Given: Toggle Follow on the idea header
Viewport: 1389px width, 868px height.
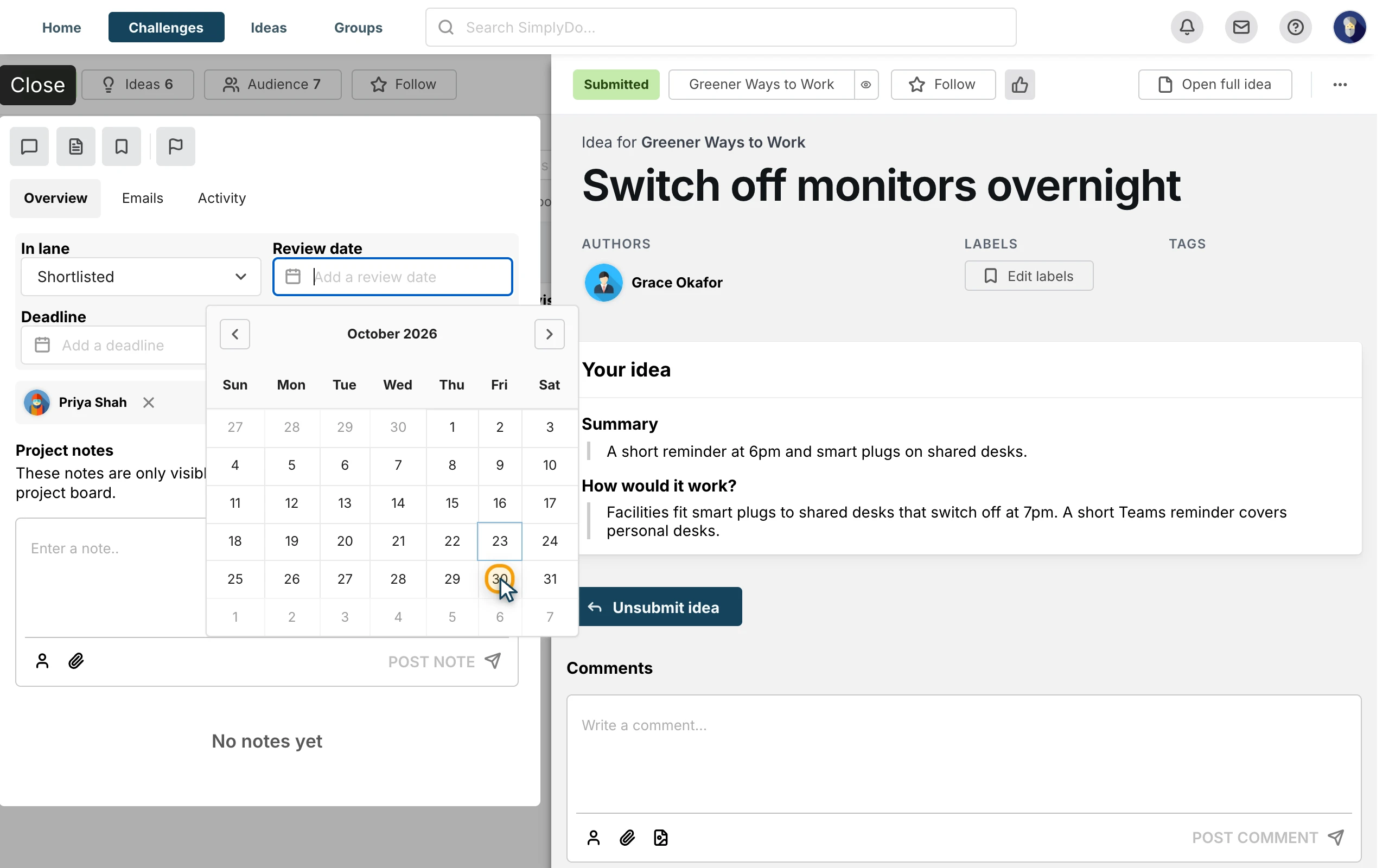Looking at the screenshot, I should coord(943,85).
